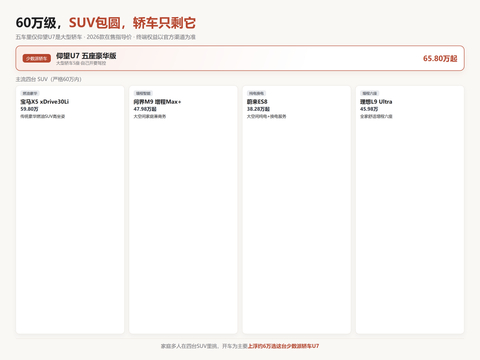The image size is (480, 360).
Task: Click the title "60万级, SUV包圆, 轿车只剩它"
Action: (106, 23)
